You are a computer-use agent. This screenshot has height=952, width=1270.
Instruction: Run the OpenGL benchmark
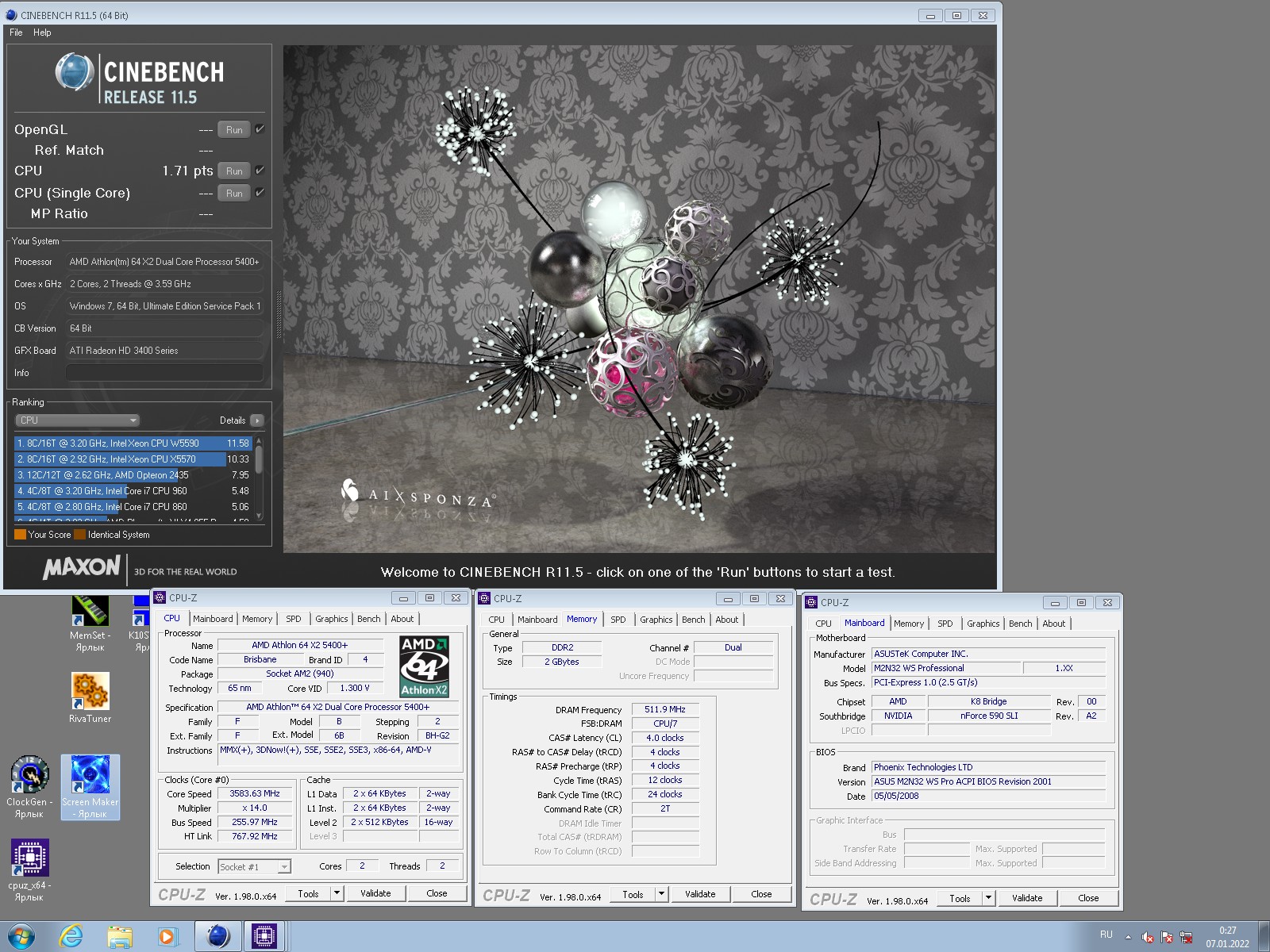coord(234,130)
